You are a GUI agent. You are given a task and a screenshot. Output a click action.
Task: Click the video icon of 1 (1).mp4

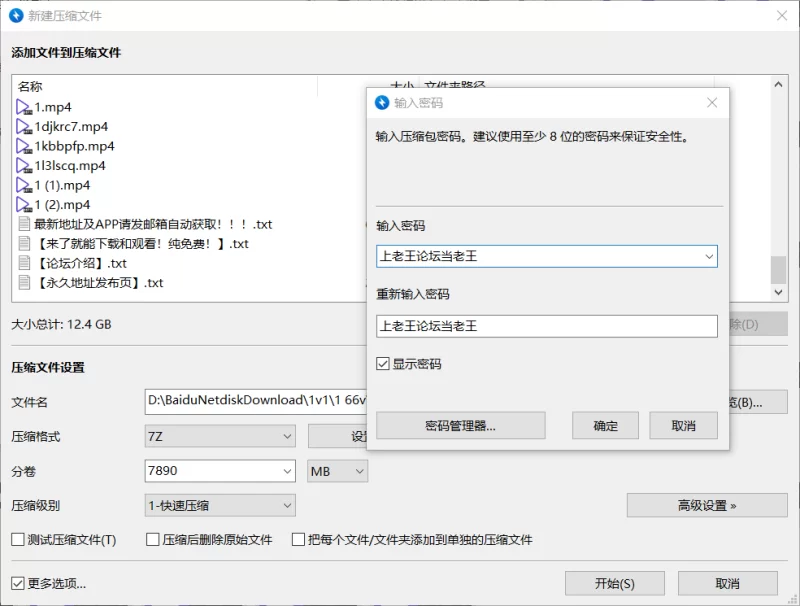(x=24, y=185)
